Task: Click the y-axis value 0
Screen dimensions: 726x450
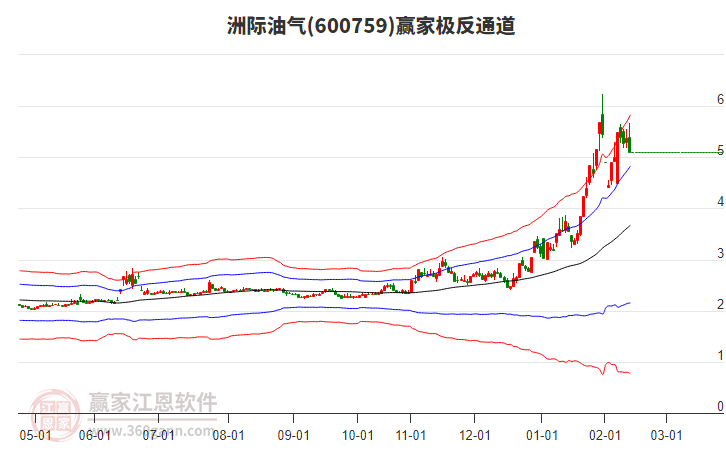Action: (720, 406)
